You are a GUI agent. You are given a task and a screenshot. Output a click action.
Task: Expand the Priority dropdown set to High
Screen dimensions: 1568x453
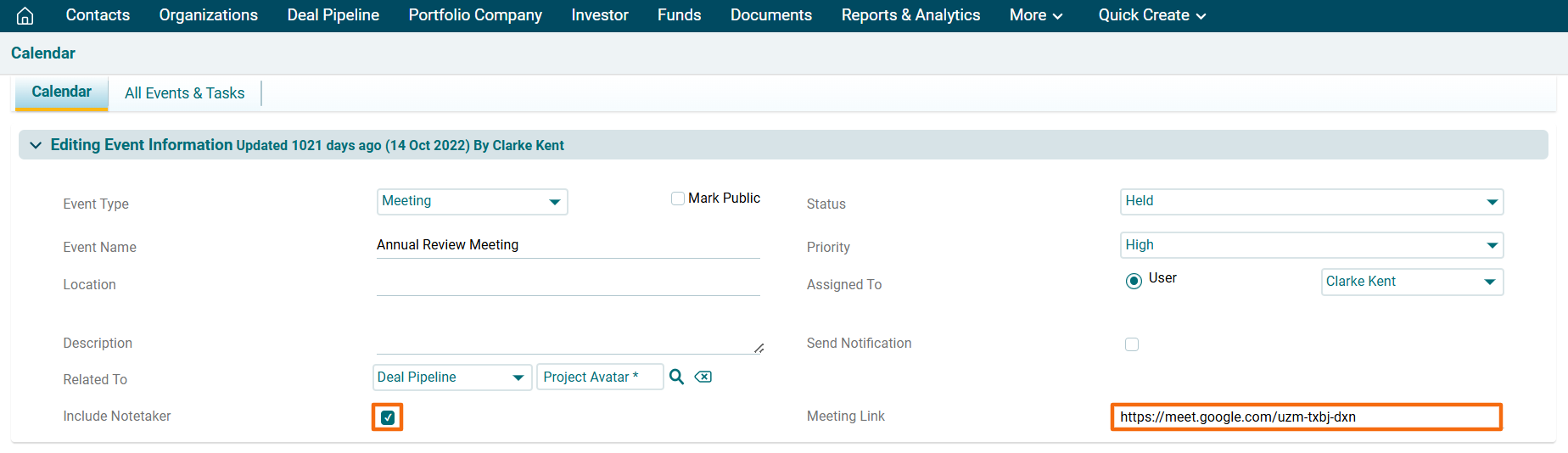tap(1311, 245)
